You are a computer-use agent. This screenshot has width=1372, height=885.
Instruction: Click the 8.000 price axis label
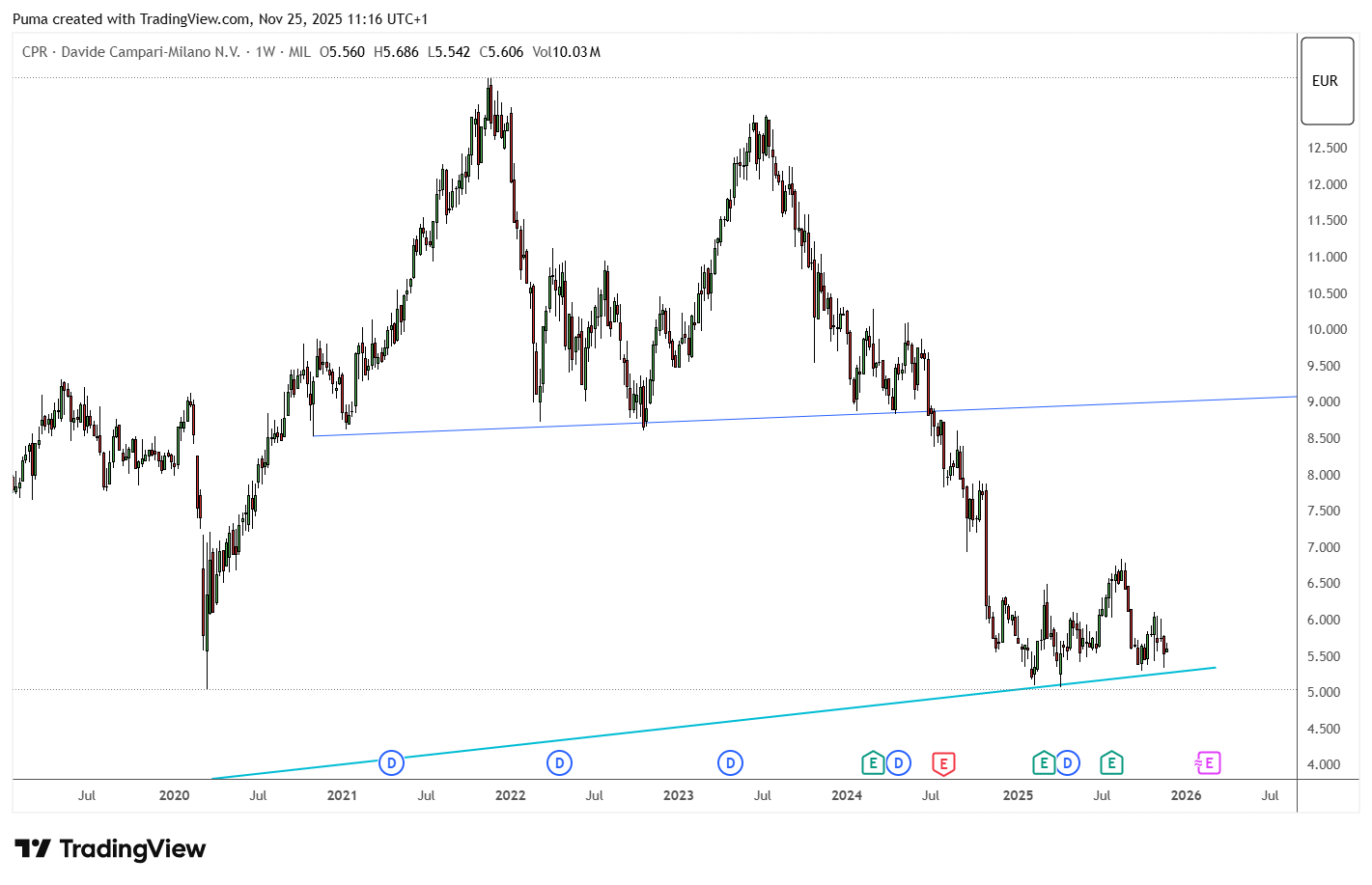pyautogui.click(x=1324, y=475)
